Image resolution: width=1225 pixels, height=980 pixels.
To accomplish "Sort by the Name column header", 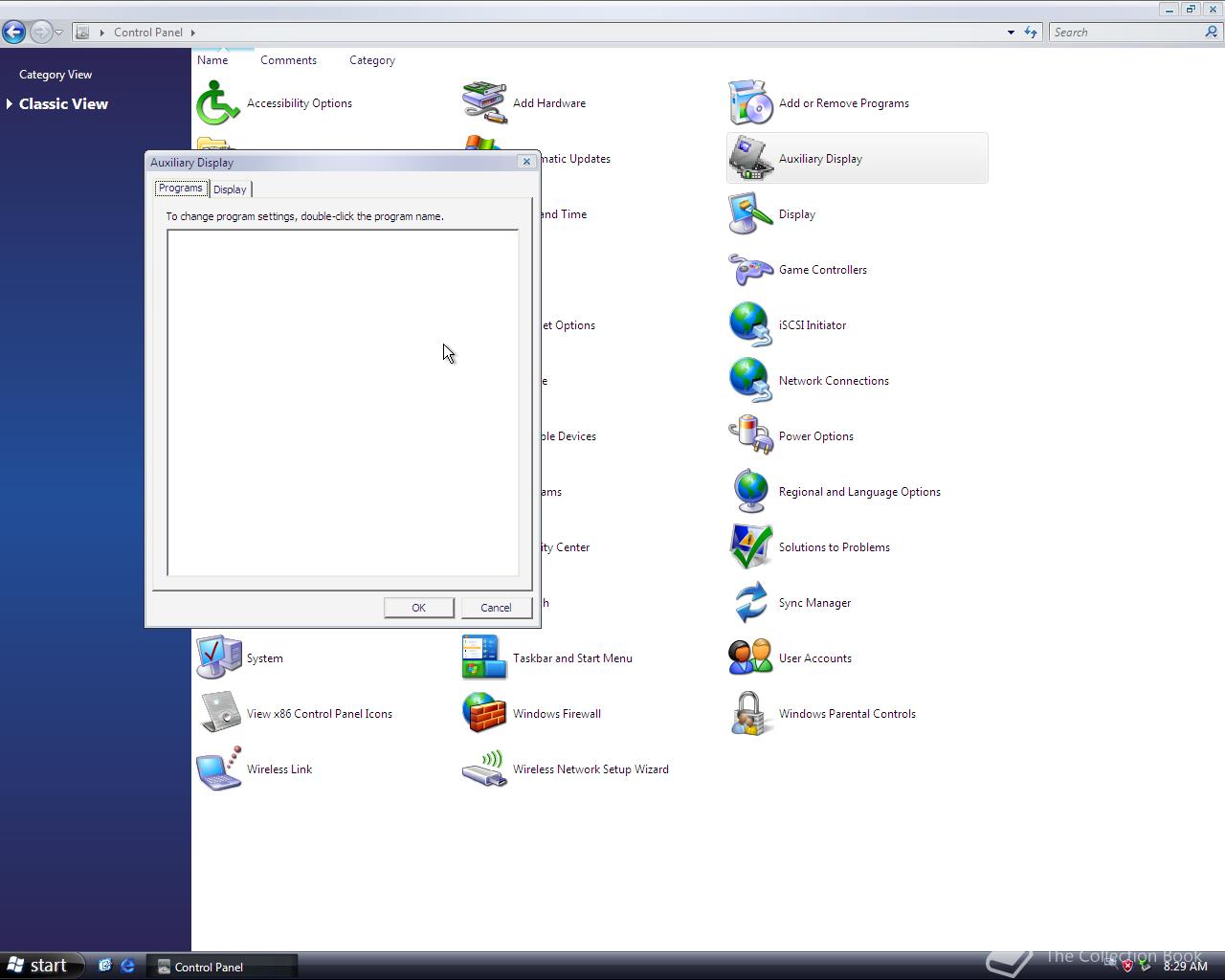I will click(212, 60).
